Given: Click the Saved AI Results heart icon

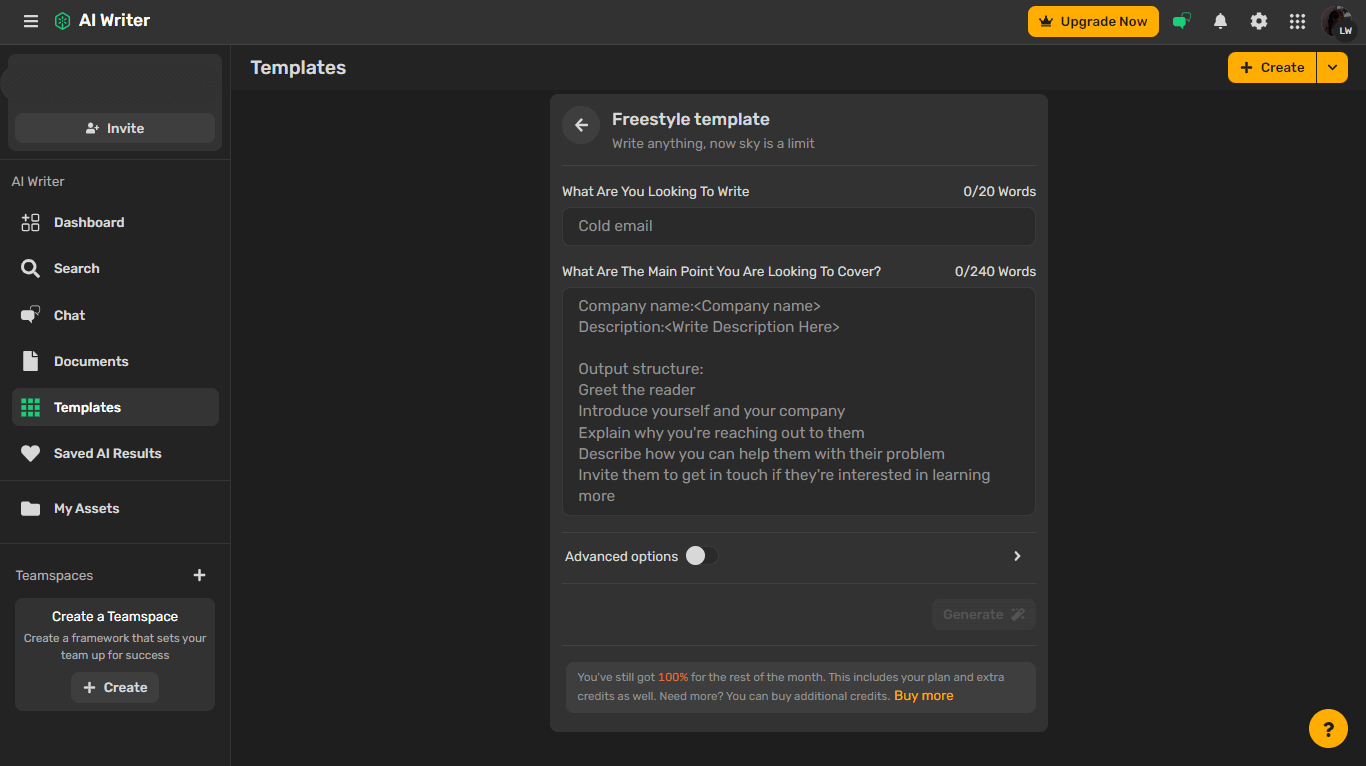Looking at the screenshot, I should pos(31,453).
